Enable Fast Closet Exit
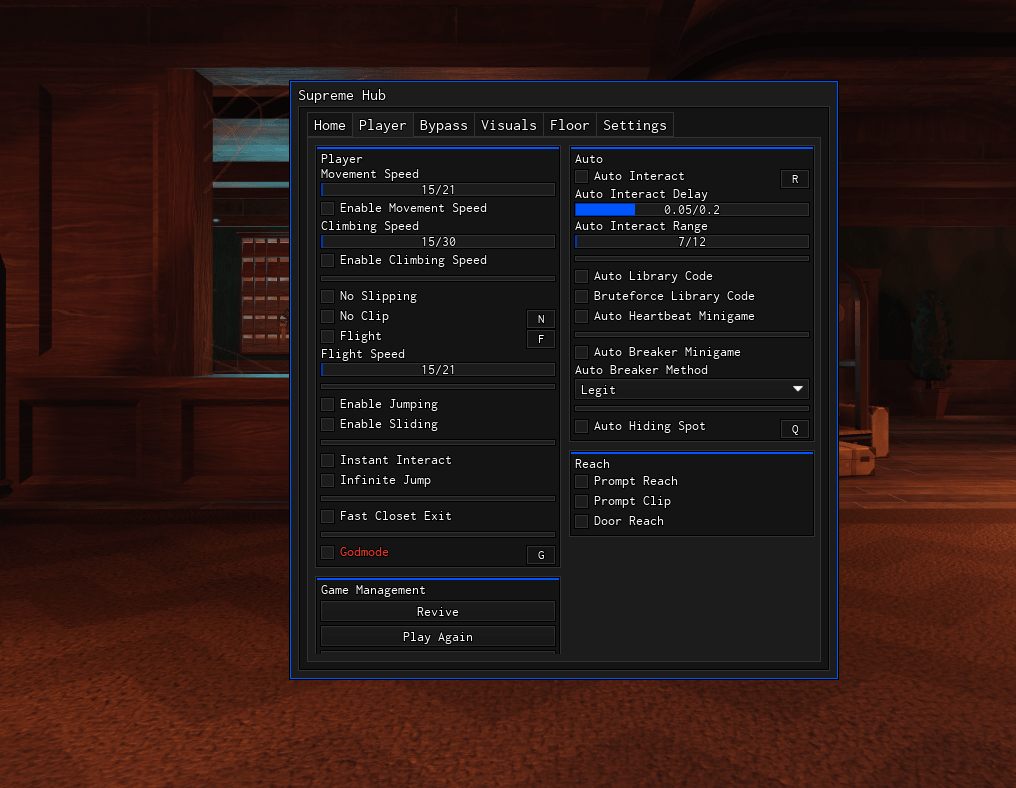 tap(328, 516)
